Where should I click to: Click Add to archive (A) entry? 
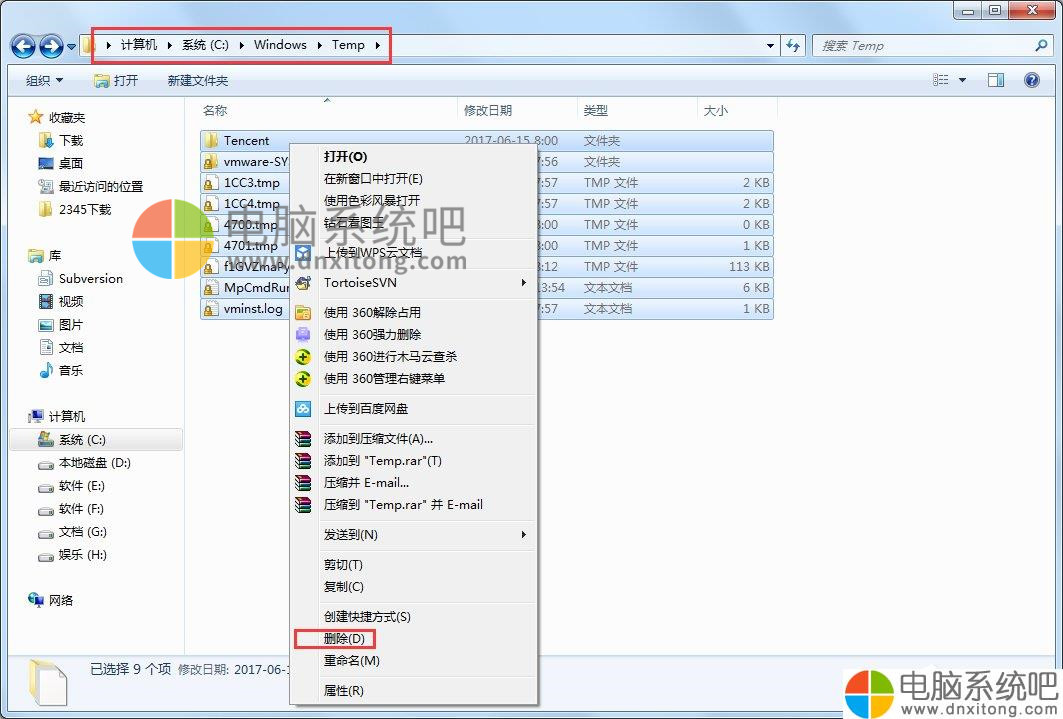378,439
